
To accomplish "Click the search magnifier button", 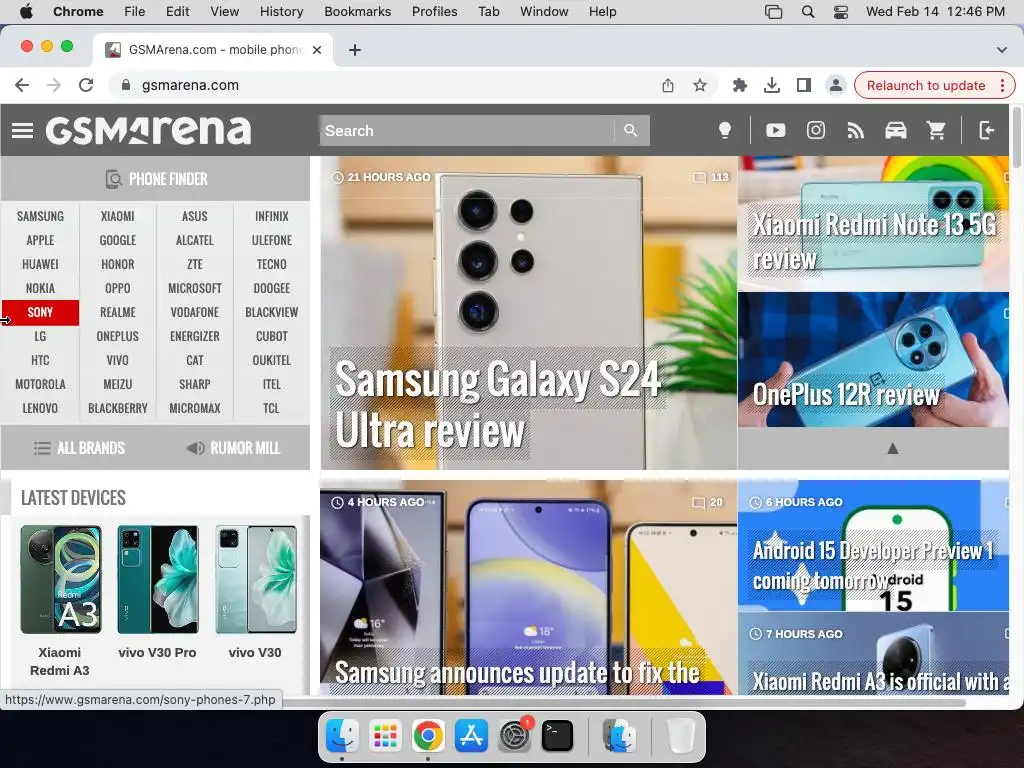I will tap(631, 131).
